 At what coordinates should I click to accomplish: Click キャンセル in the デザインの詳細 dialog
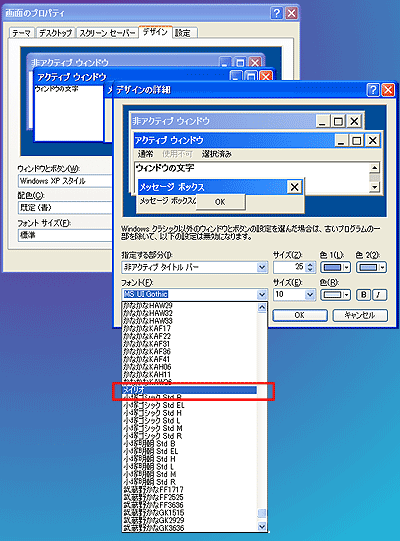[x=360, y=315]
